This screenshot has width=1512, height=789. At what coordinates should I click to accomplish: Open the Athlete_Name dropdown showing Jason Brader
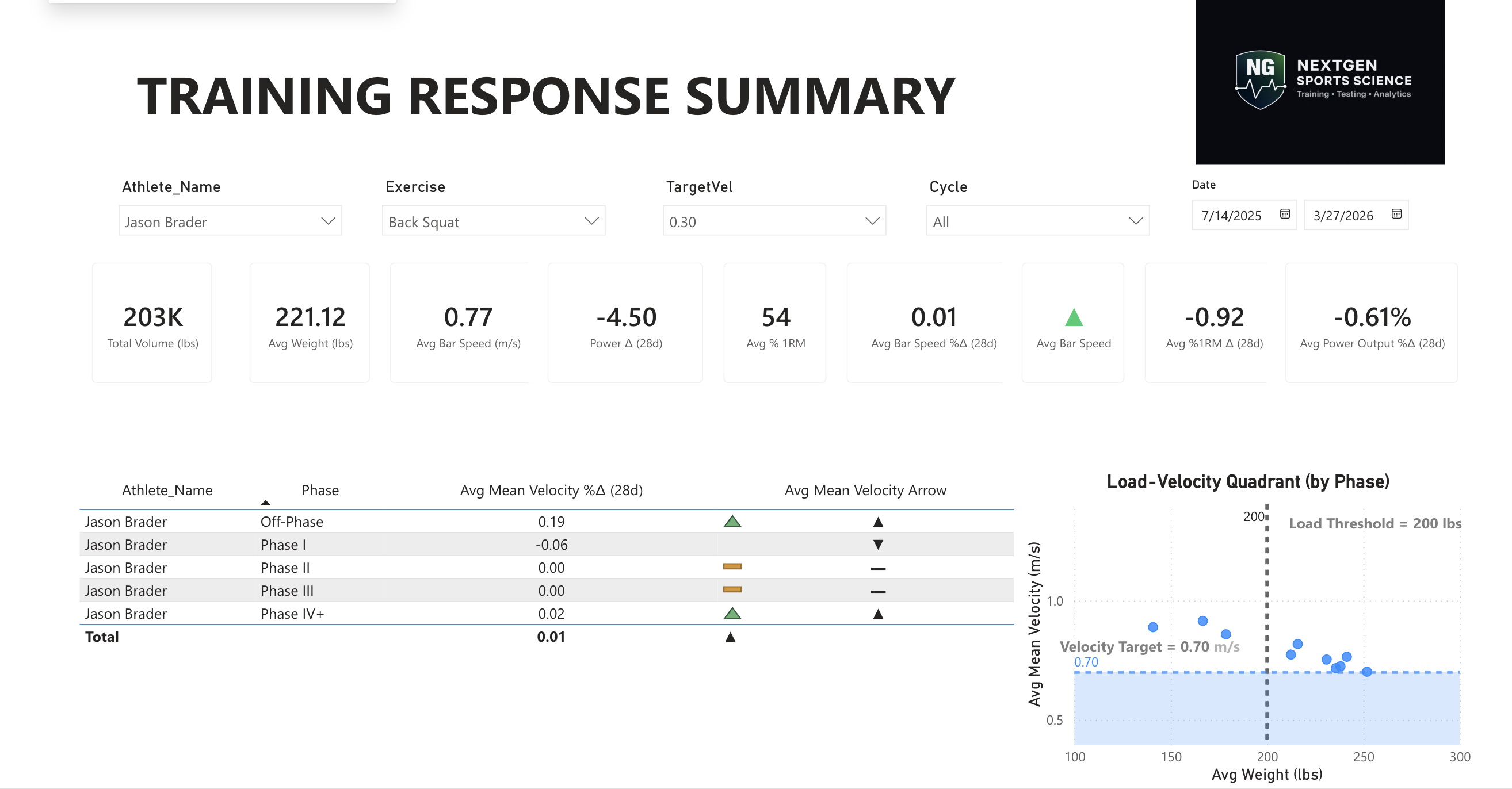pos(230,221)
